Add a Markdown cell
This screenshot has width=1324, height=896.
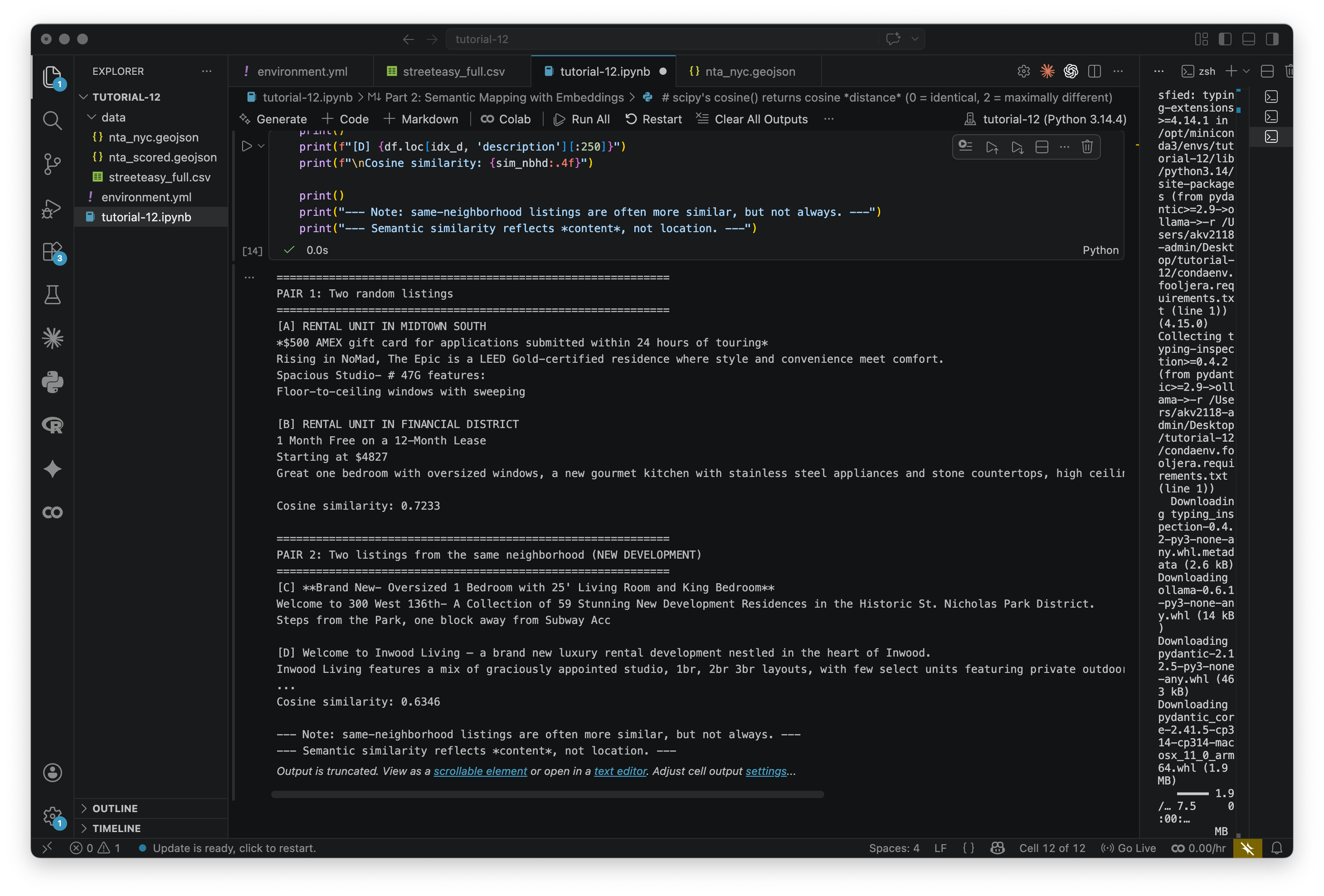pyautogui.click(x=421, y=119)
